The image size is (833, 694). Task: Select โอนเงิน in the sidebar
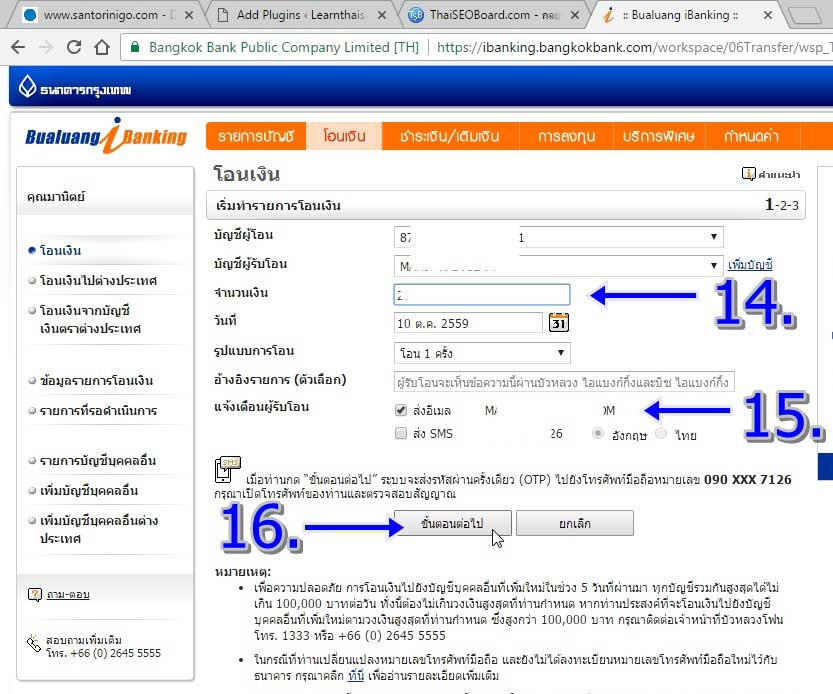[61, 250]
